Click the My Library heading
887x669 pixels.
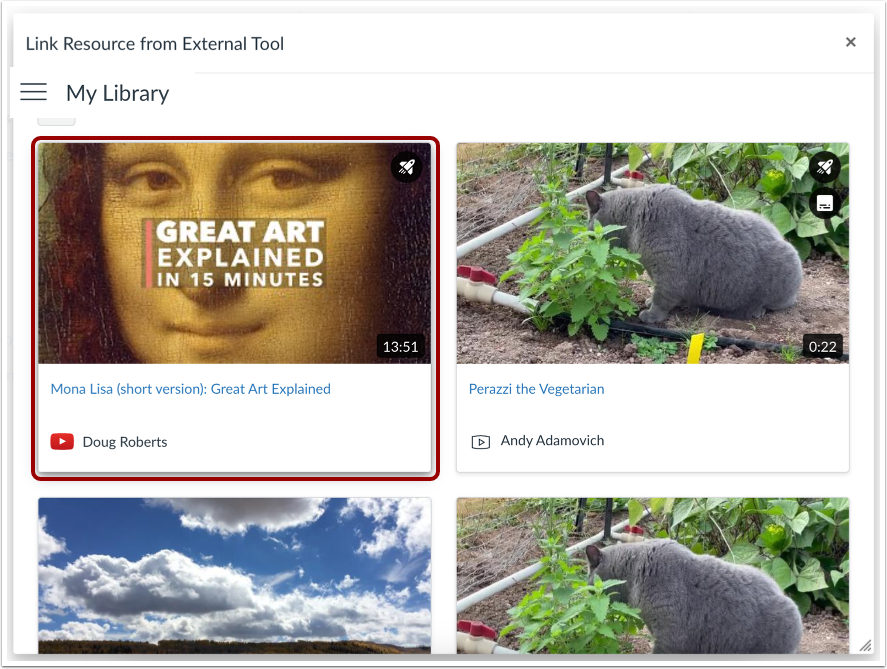point(118,93)
